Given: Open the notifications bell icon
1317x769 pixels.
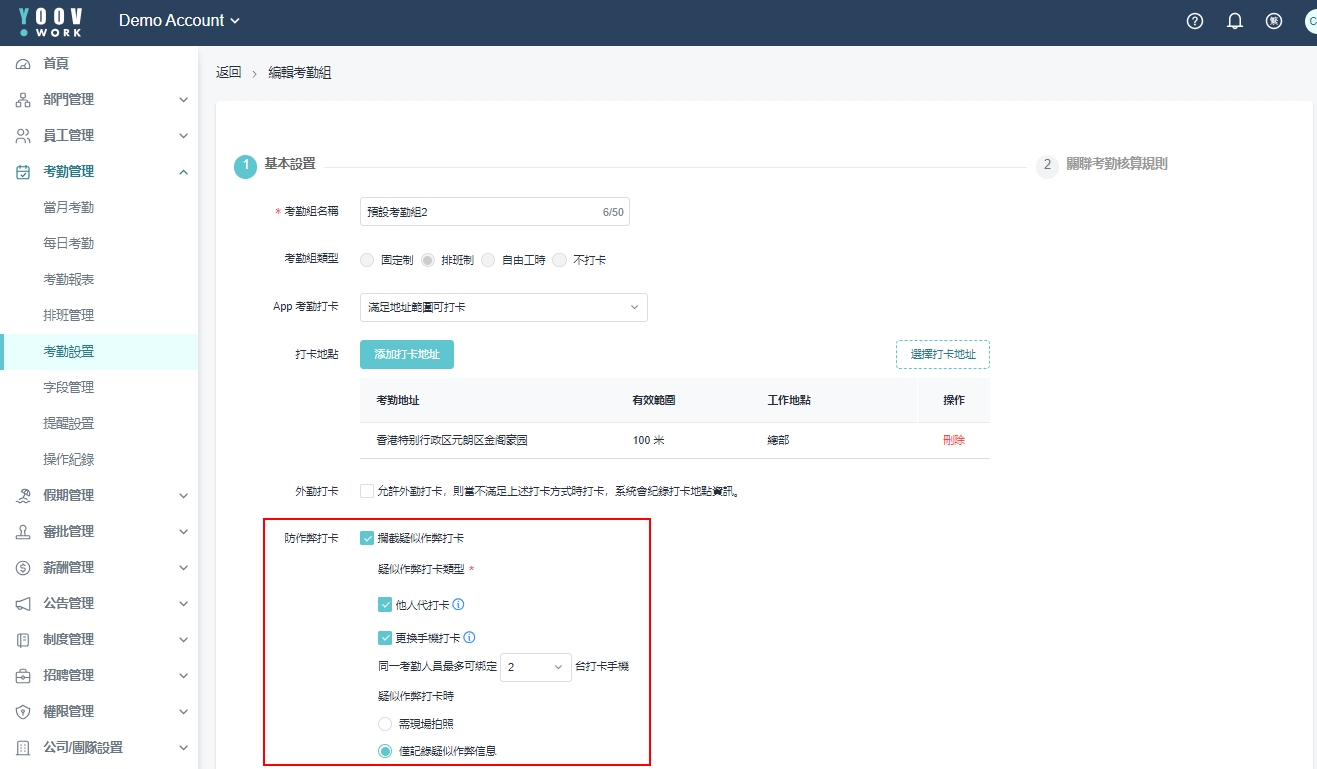Looking at the screenshot, I should (x=1235, y=21).
